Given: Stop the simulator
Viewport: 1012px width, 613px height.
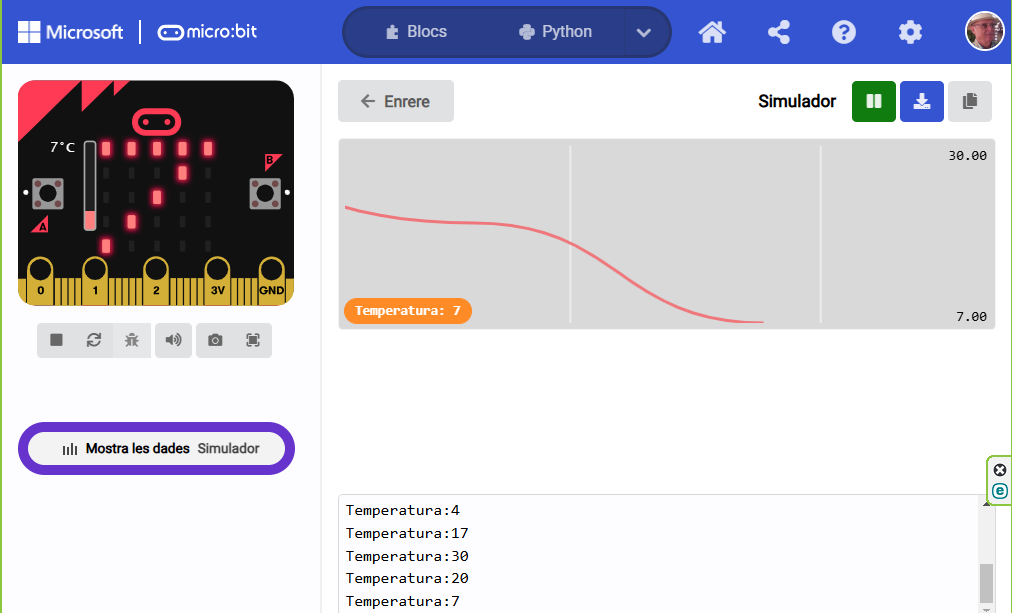Looking at the screenshot, I should tap(56, 340).
